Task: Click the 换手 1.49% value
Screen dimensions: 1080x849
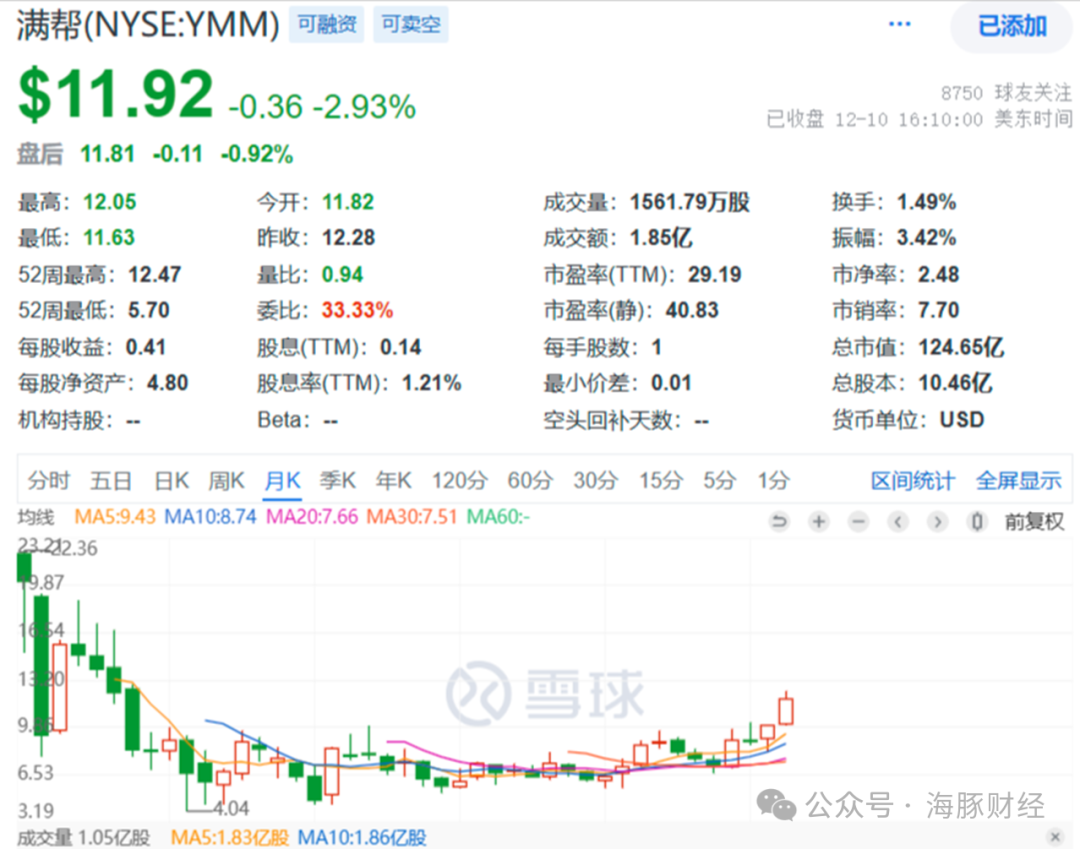Action: 926,202
